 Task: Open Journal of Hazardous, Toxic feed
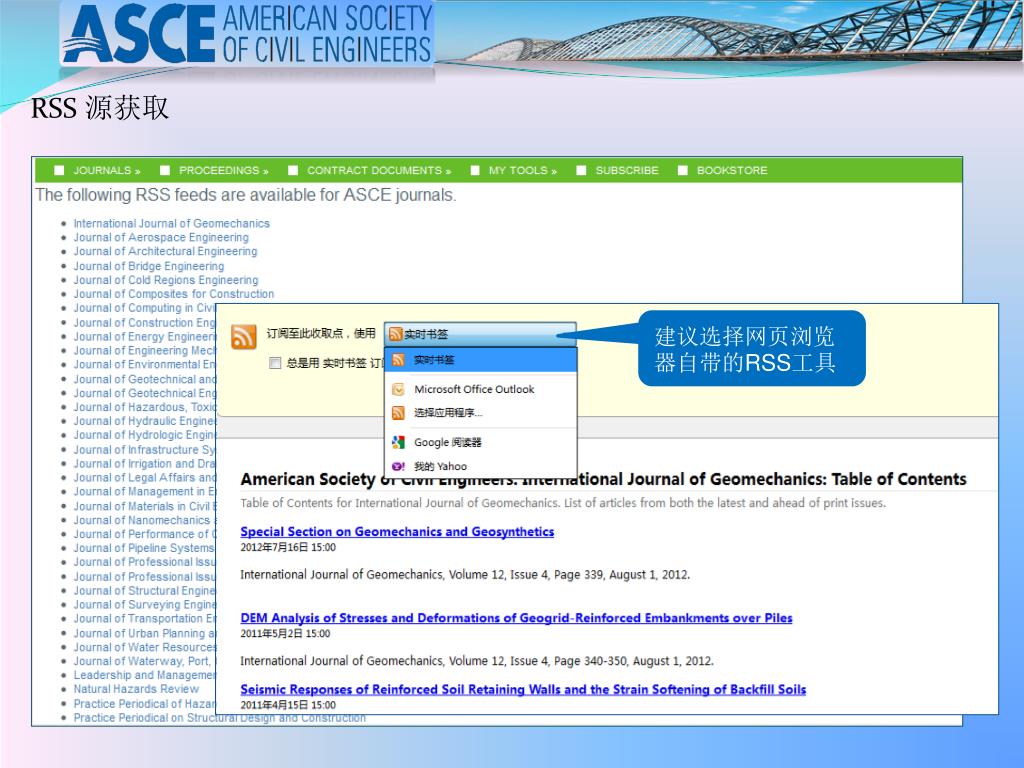tap(144, 407)
